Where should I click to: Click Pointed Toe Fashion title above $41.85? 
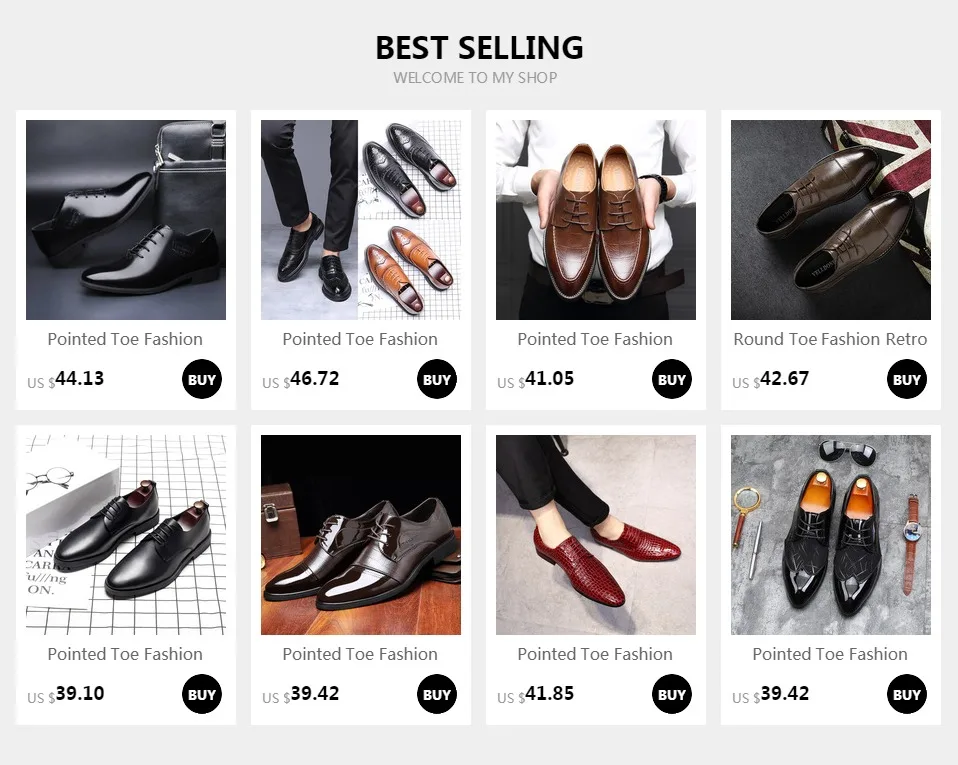(595, 654)
